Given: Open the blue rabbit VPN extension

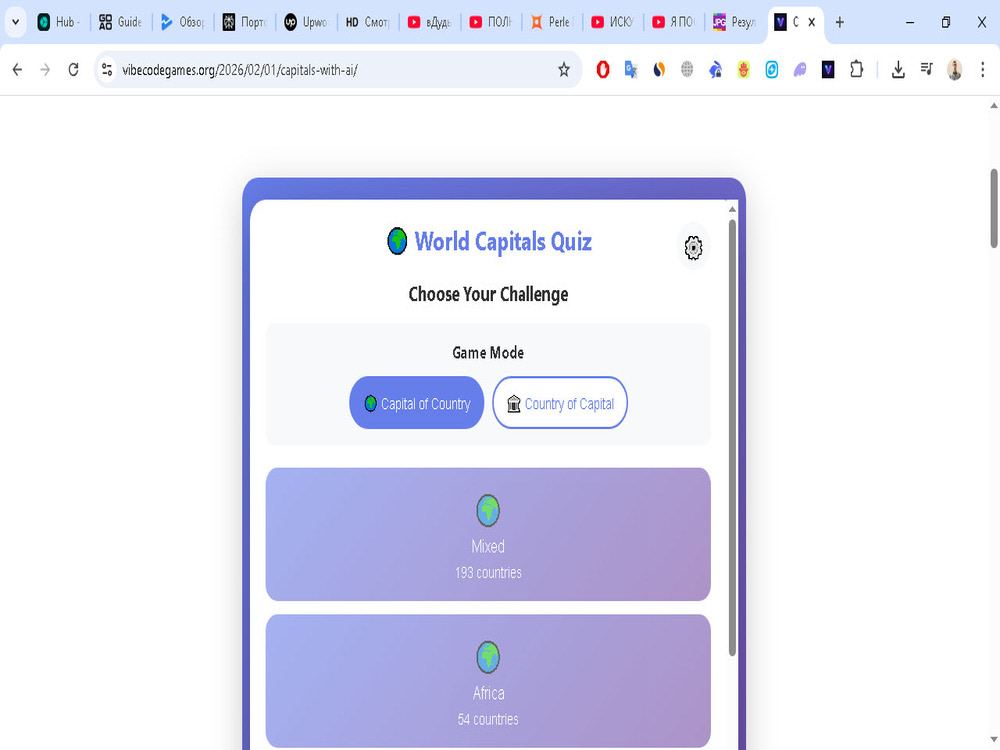Looking at the screenshot, I should coord(716,70).
